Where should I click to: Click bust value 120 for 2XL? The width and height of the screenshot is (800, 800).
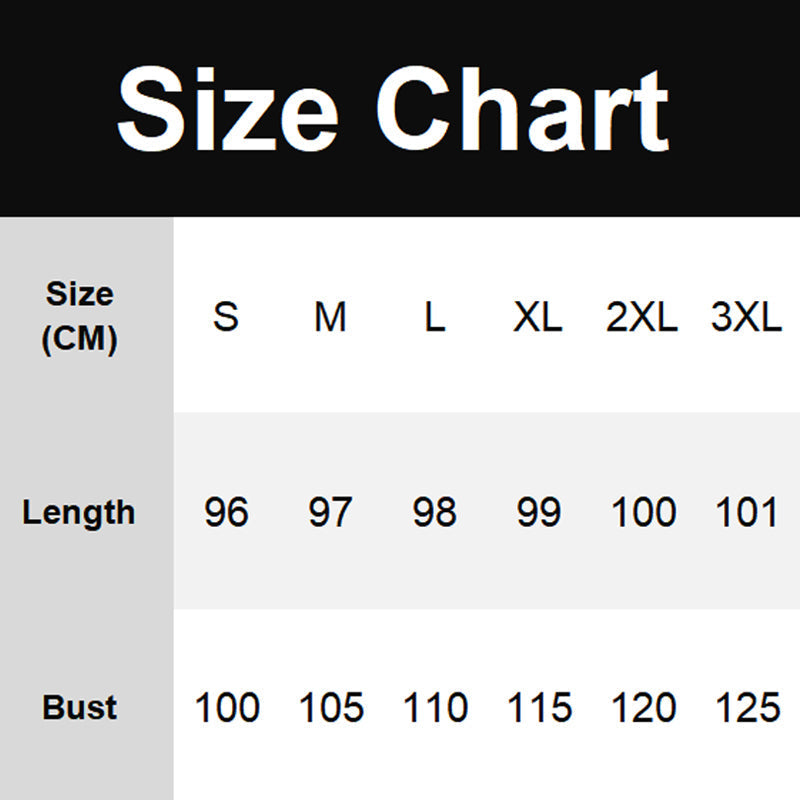(643, 708)
